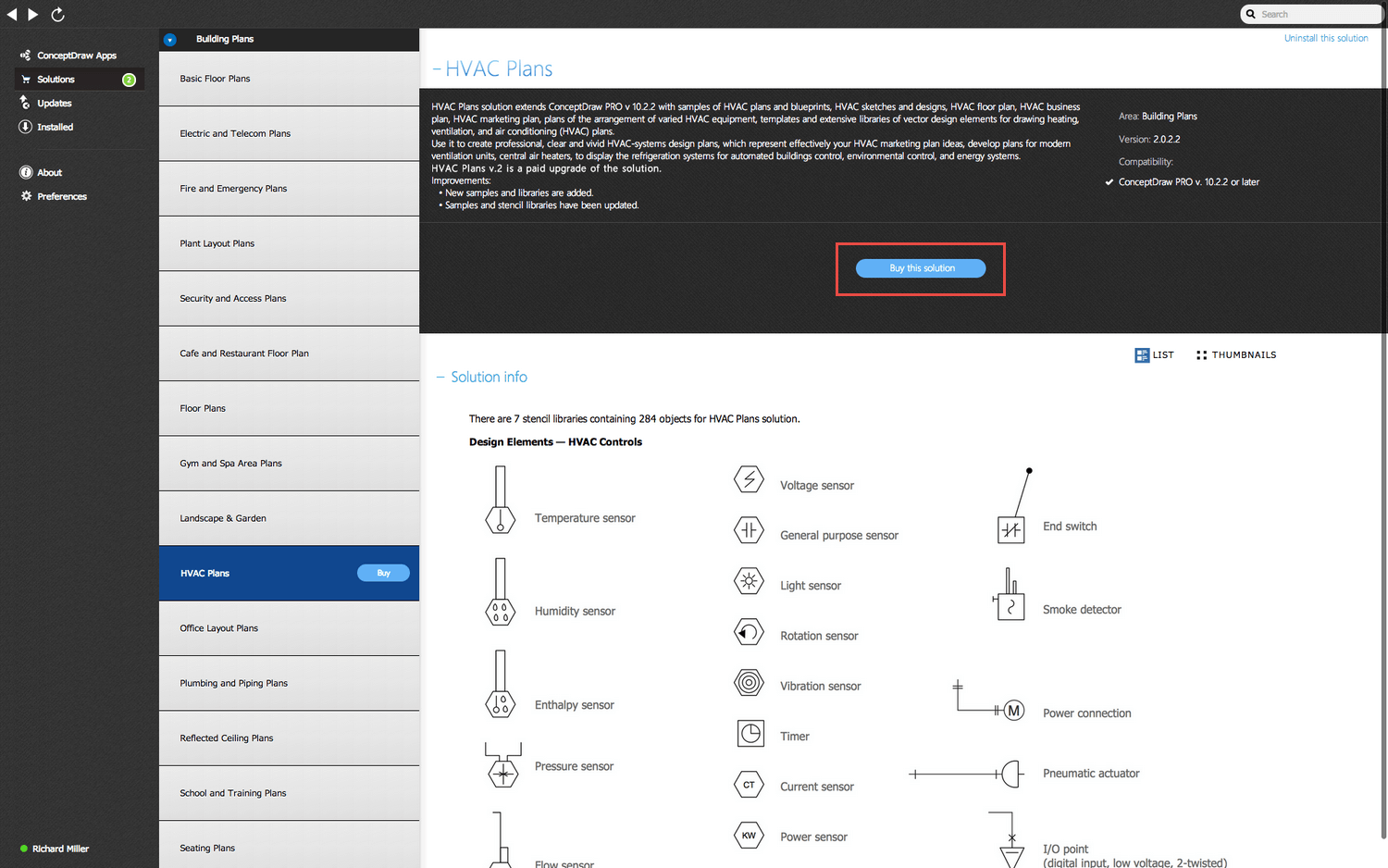Select Plumbing and Piping Plans solution
Image resolution: width=1388 pixels, height=868 pixels.
coord(289,684)
